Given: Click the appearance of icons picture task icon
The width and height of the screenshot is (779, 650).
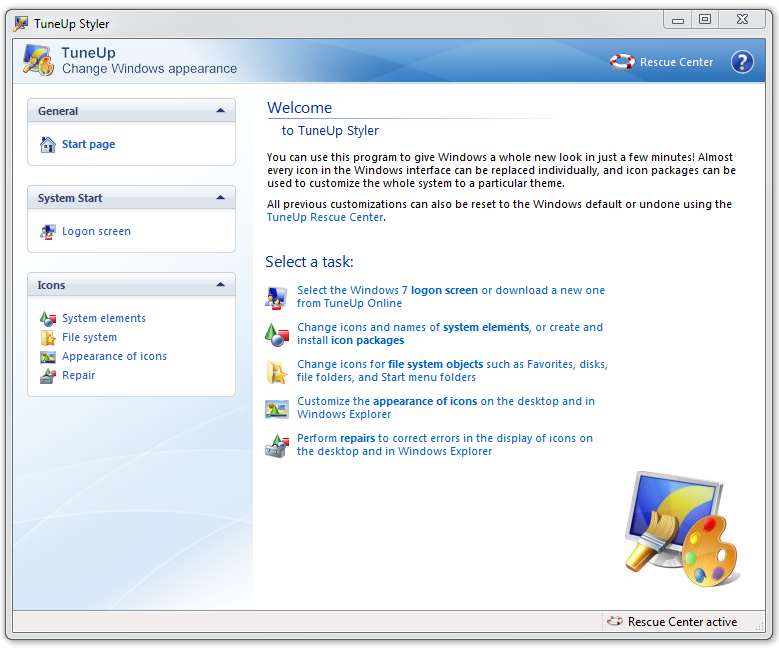Looking at the screenshot, I should (277, 409).
